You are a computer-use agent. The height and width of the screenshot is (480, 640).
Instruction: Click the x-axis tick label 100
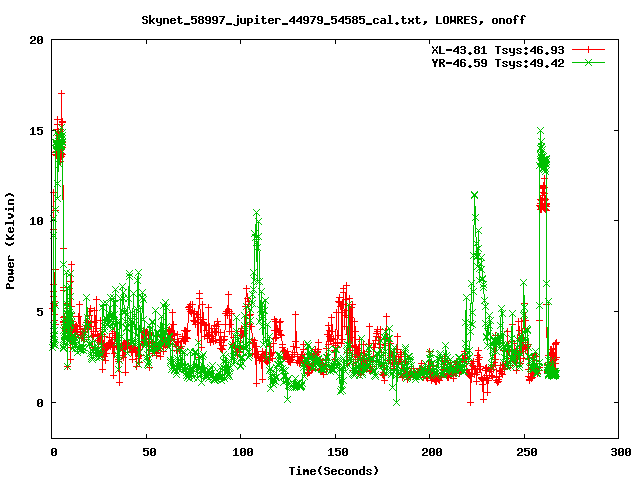[x=243, y=452]
